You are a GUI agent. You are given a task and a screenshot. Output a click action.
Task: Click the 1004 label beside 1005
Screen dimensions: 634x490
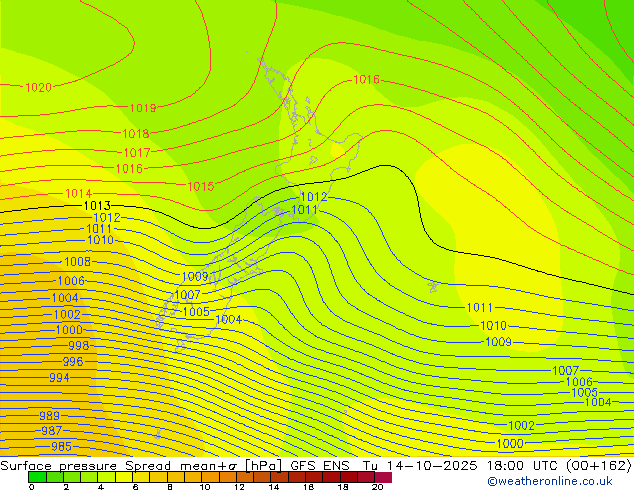pyautogui.click(x=228, y=320)
